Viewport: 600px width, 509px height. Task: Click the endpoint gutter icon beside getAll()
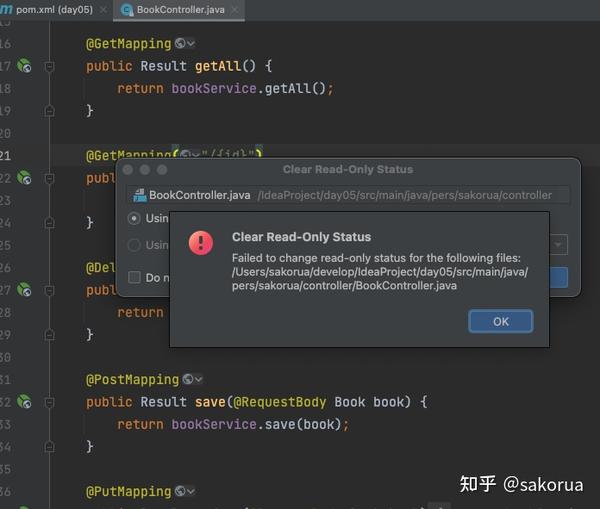pos(24,66)
